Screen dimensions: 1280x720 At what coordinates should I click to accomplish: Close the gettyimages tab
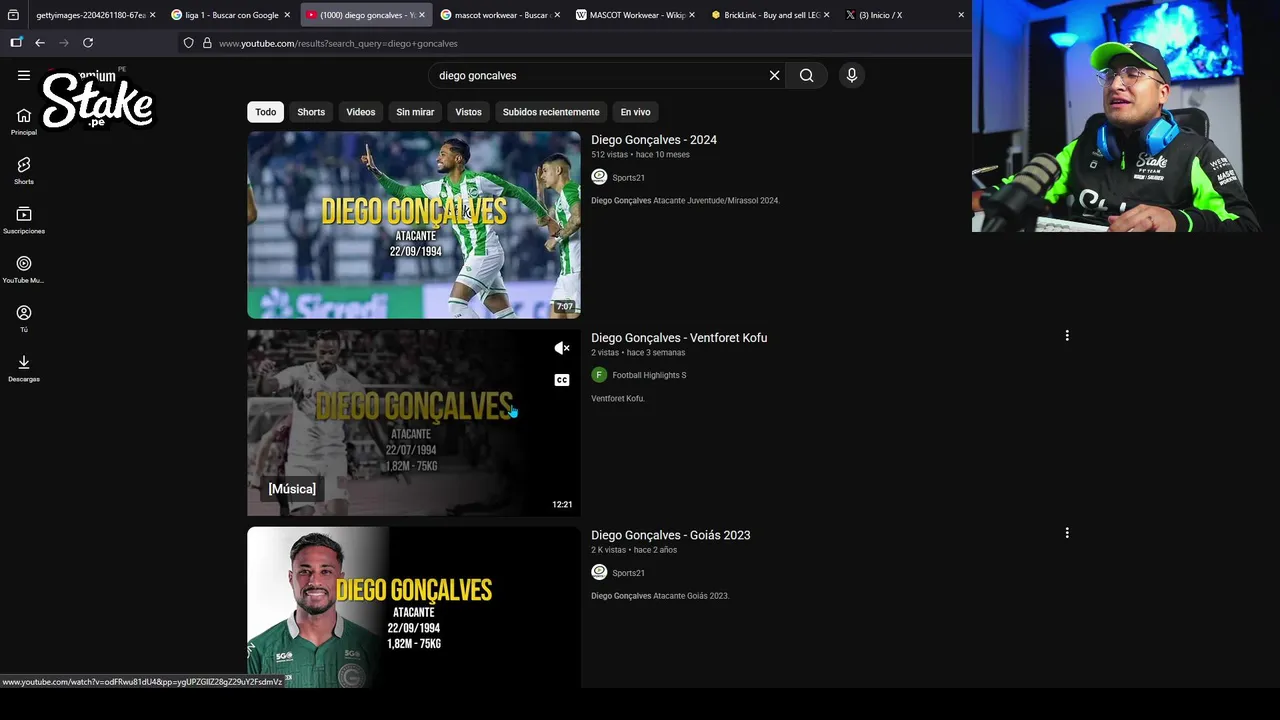pos(153,15)
